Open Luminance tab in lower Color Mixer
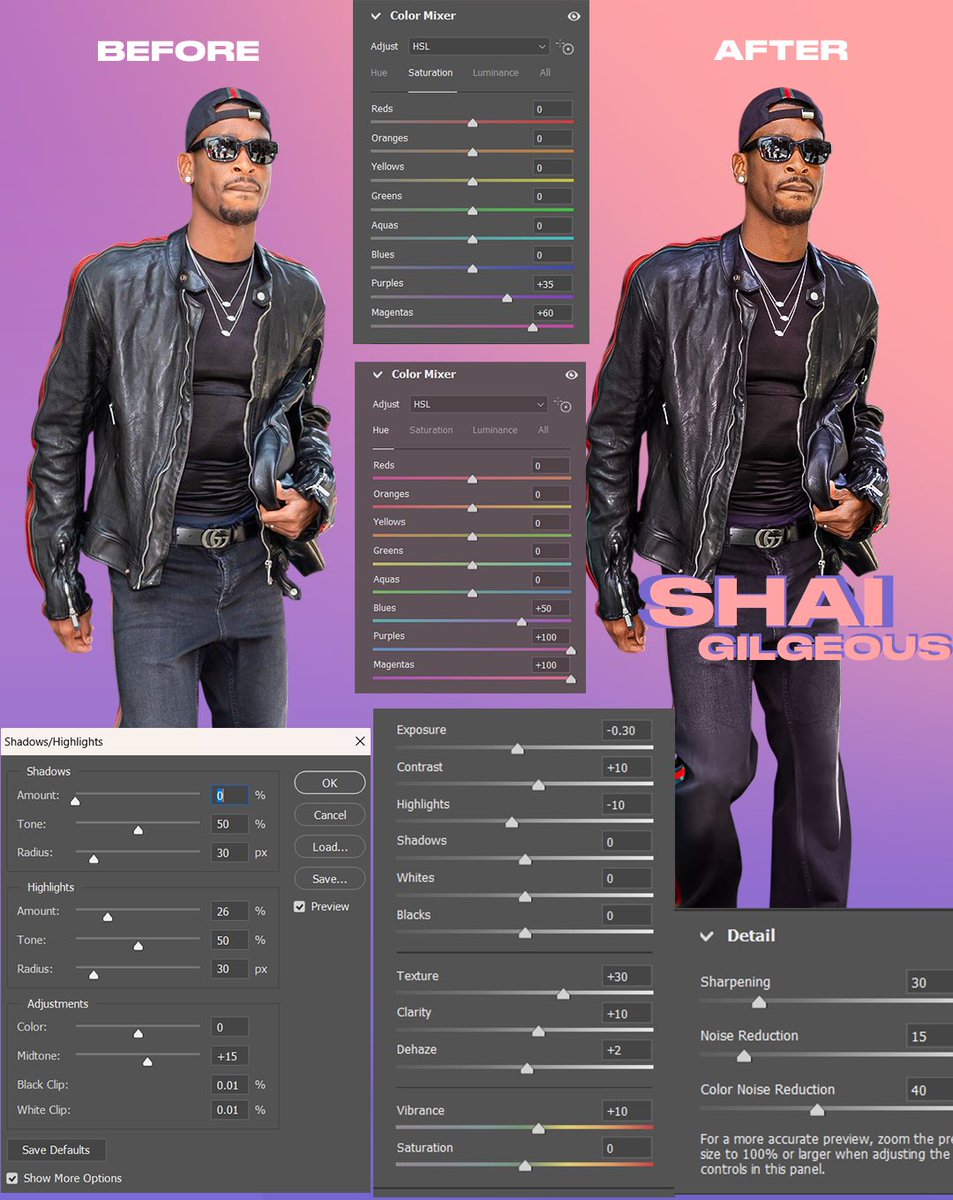 (495, 430)
